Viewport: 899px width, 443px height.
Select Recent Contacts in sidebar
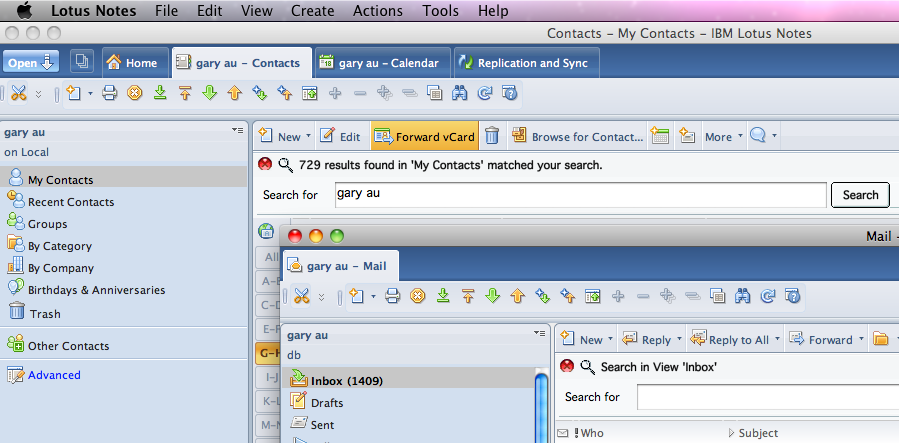[x=71, y=202]
